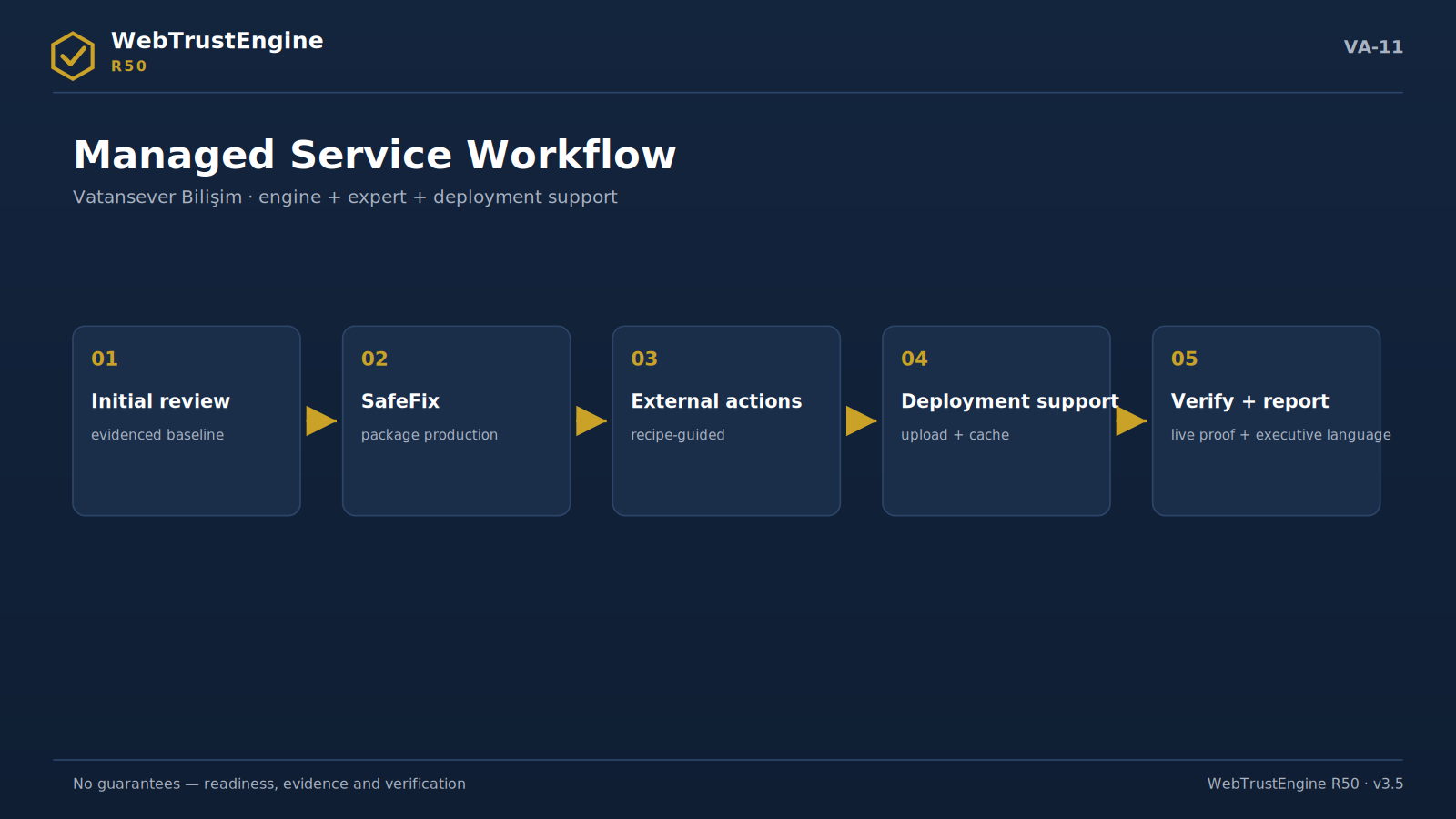Image resolution: width=1456 pixels, height=819 pixels.
Task: Select the External actions card title
Action: [x=716, y=401]
